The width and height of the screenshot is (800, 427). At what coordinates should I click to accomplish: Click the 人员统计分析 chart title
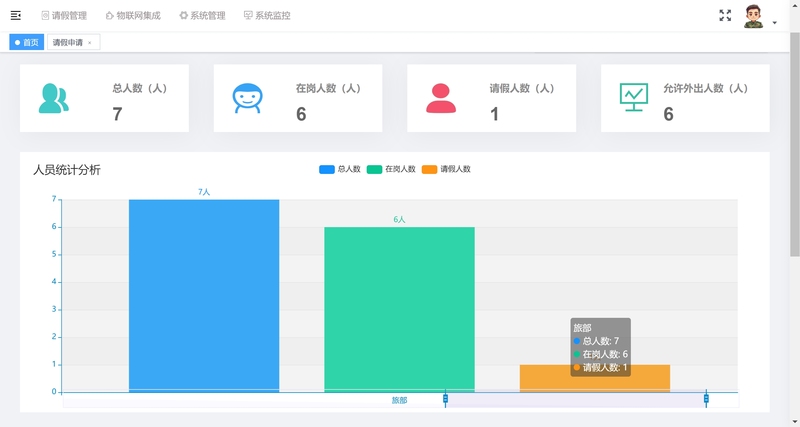[67, 170]
